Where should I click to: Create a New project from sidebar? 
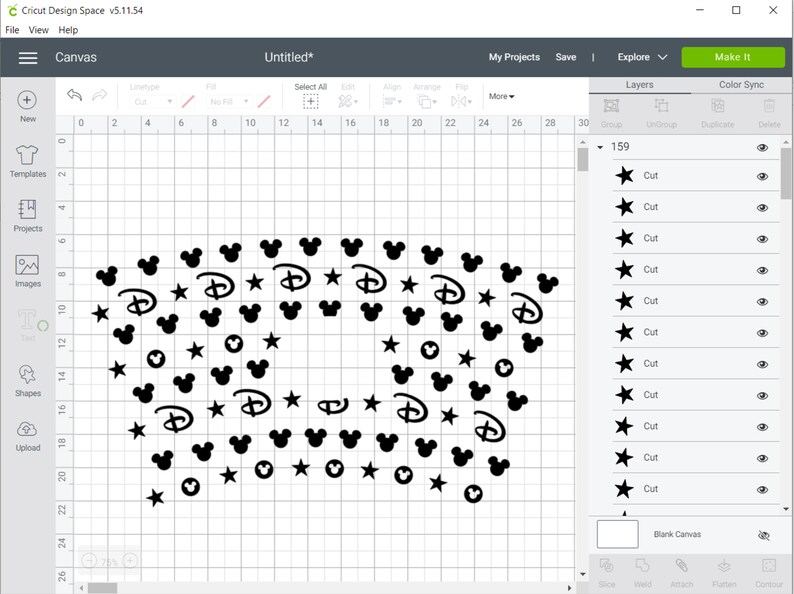click(27, 106)
